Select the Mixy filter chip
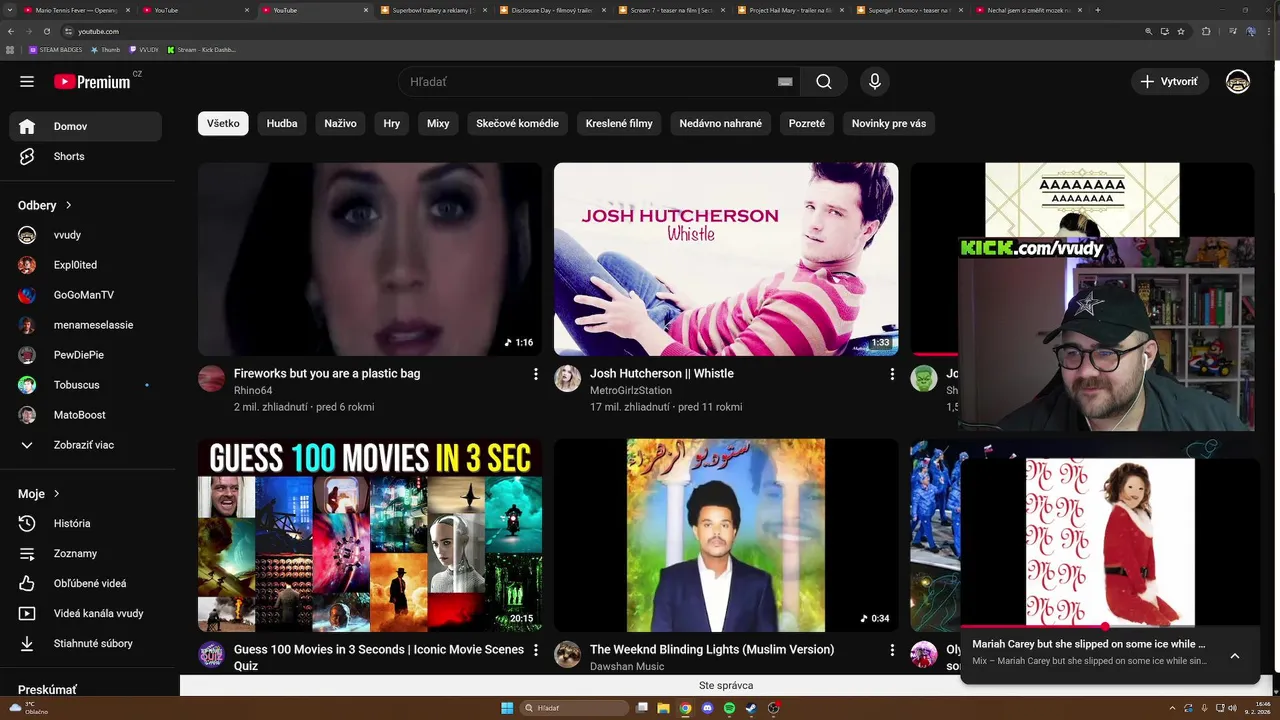1280x720 pixels. [438, 124]
